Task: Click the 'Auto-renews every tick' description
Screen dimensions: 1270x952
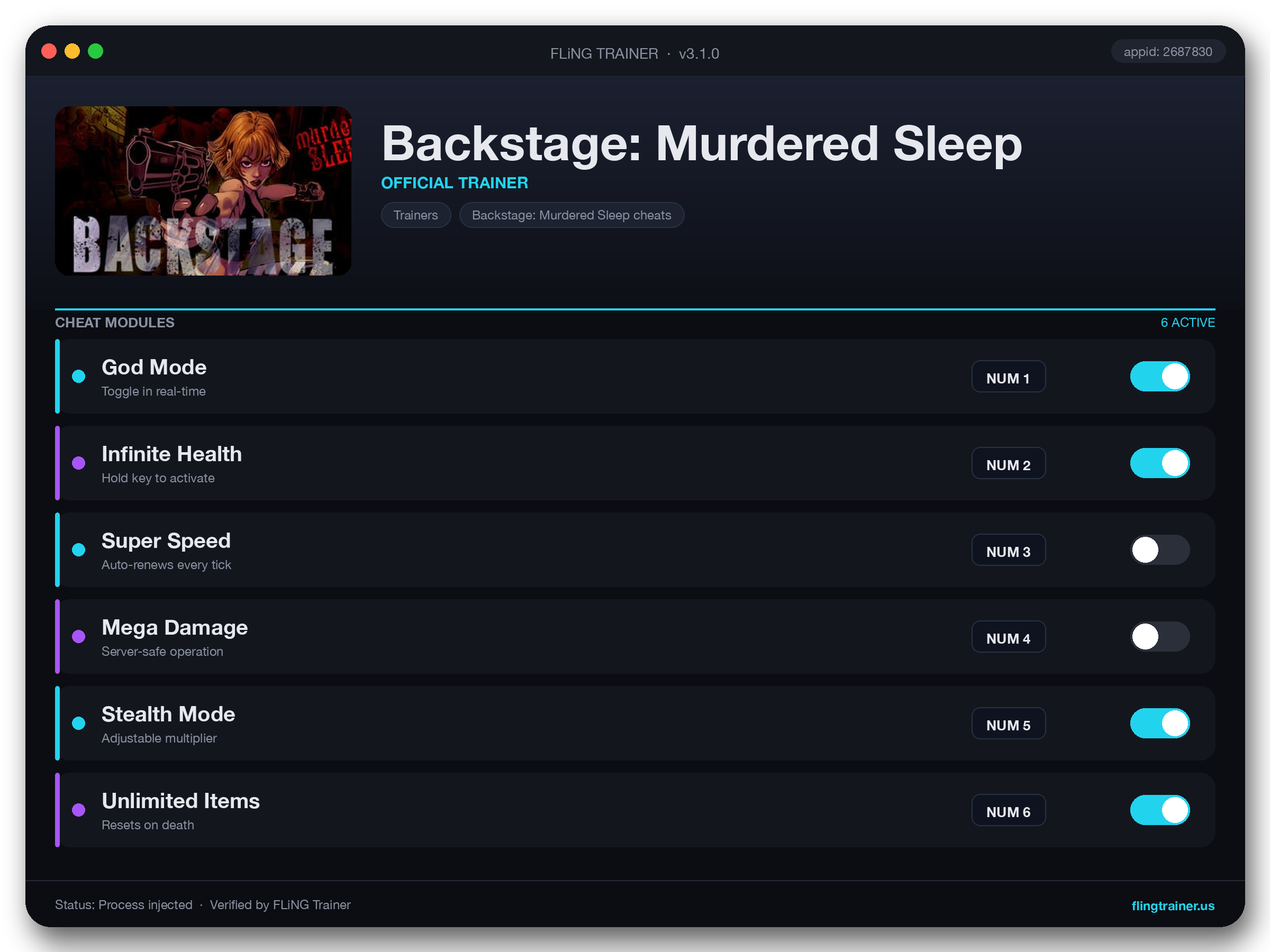Action: click(x=166, y=565)
